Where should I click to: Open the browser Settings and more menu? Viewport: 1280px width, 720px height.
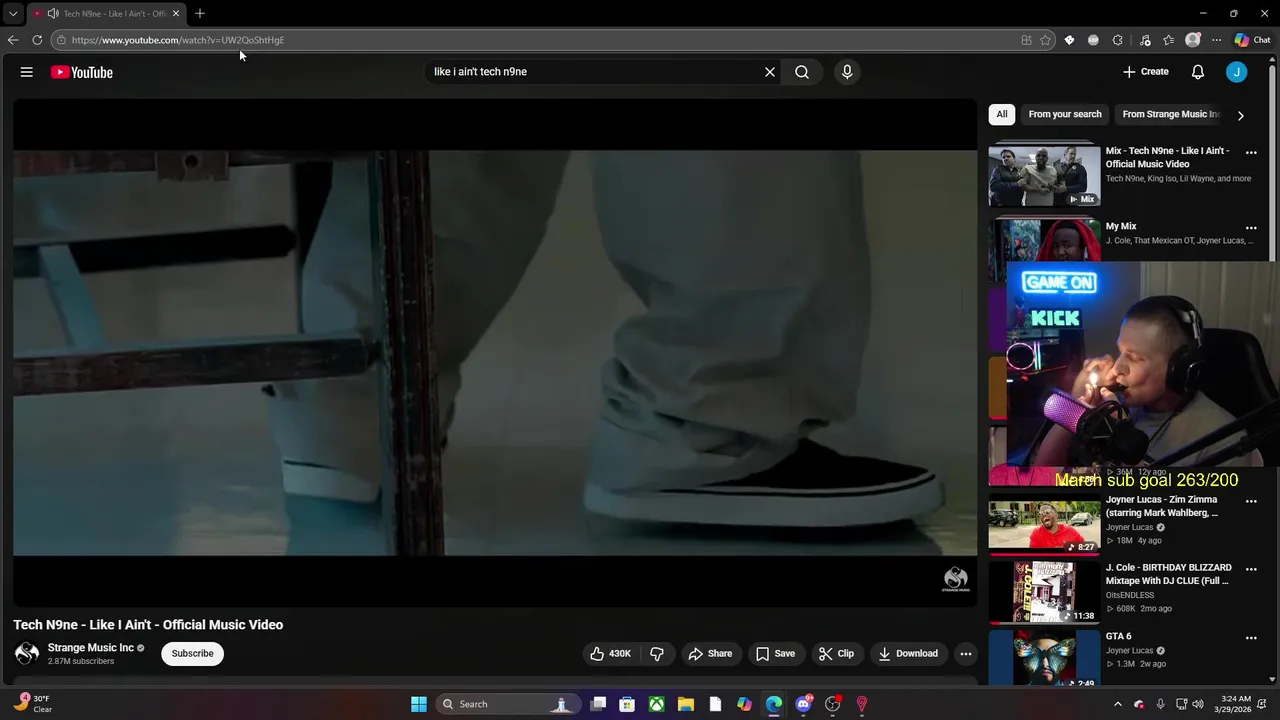point(1217,40)
